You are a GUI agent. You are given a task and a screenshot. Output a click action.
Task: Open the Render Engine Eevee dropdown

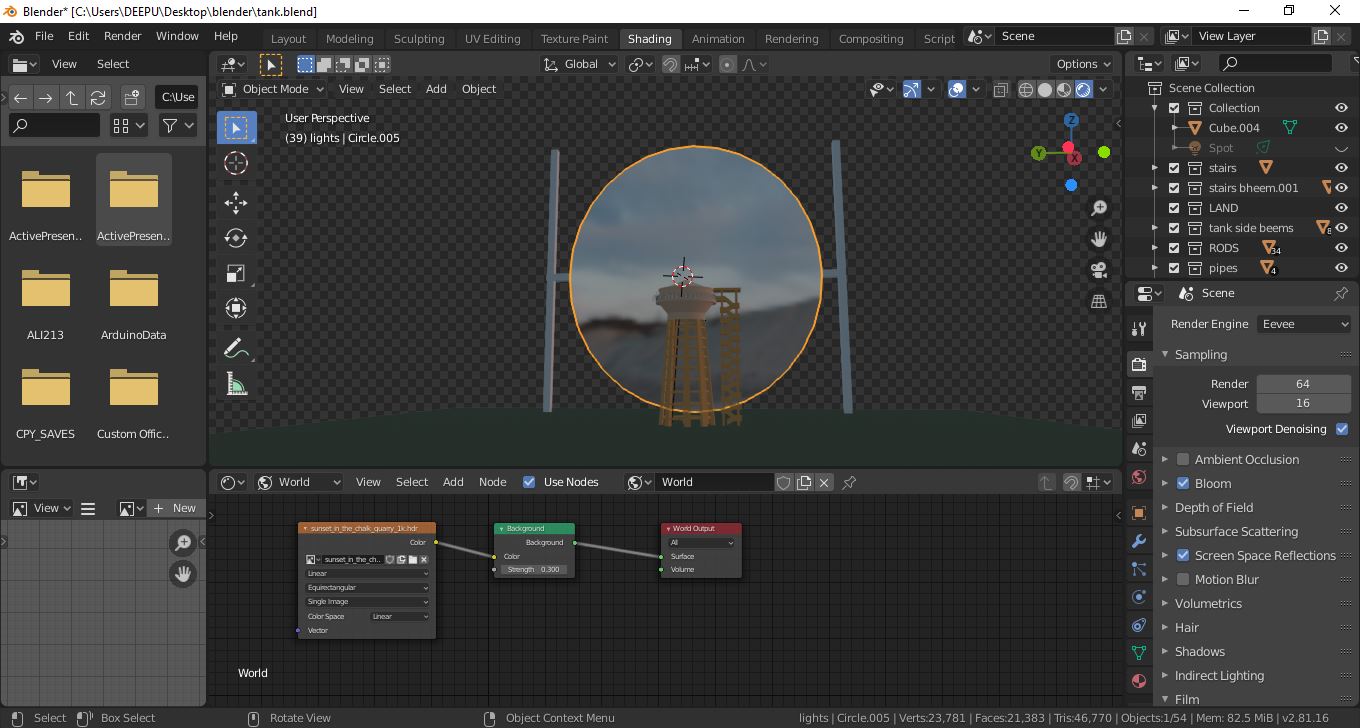pyautogui.click(x=1304, y=324)
